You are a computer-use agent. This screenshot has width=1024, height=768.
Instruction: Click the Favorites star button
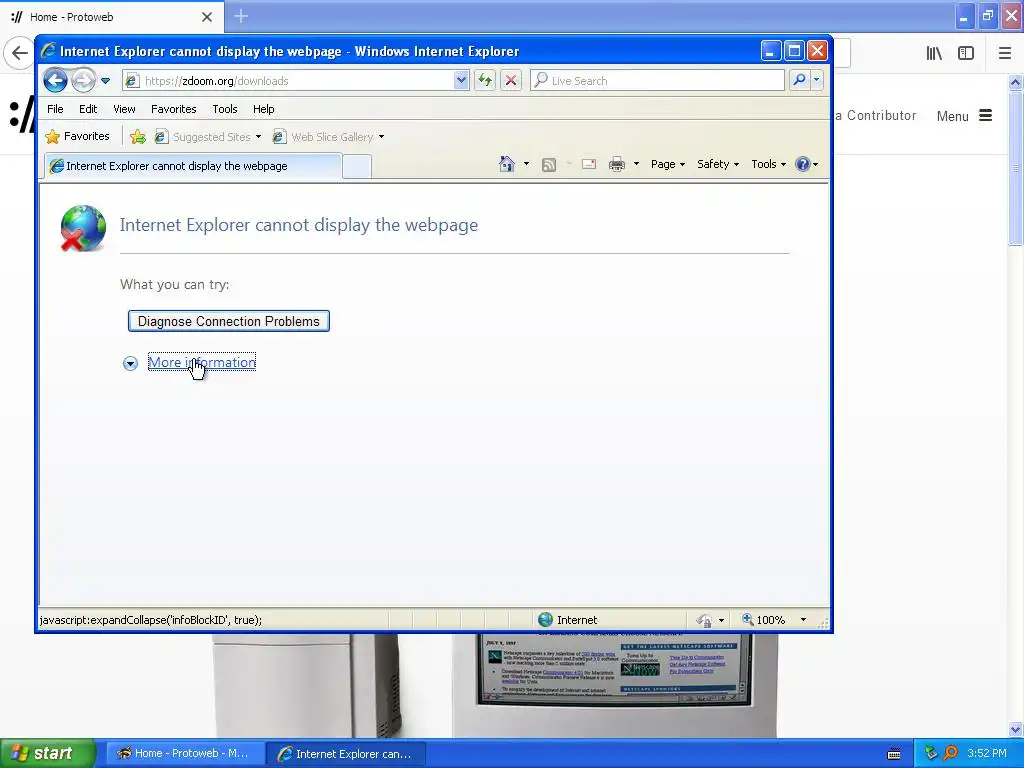[x=77, y=136]
